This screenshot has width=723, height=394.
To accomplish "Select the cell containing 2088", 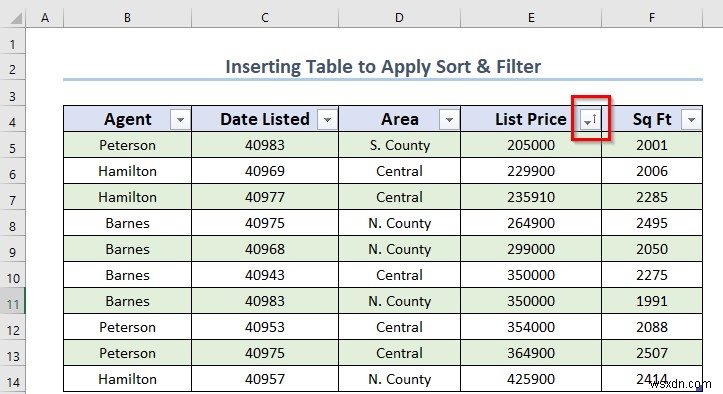I will coord(652,327).
